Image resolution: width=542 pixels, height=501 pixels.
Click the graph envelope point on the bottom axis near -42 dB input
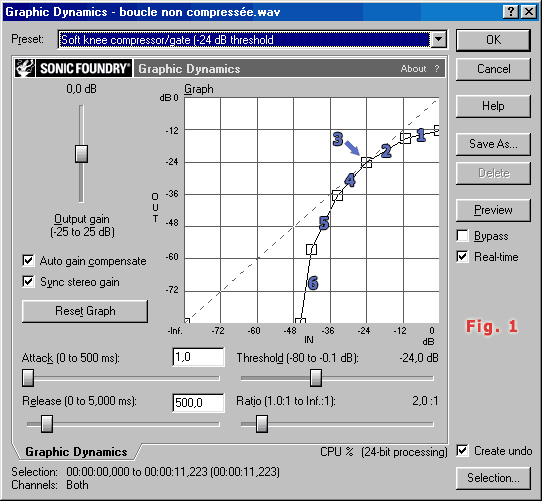click(x=300, y=321)
